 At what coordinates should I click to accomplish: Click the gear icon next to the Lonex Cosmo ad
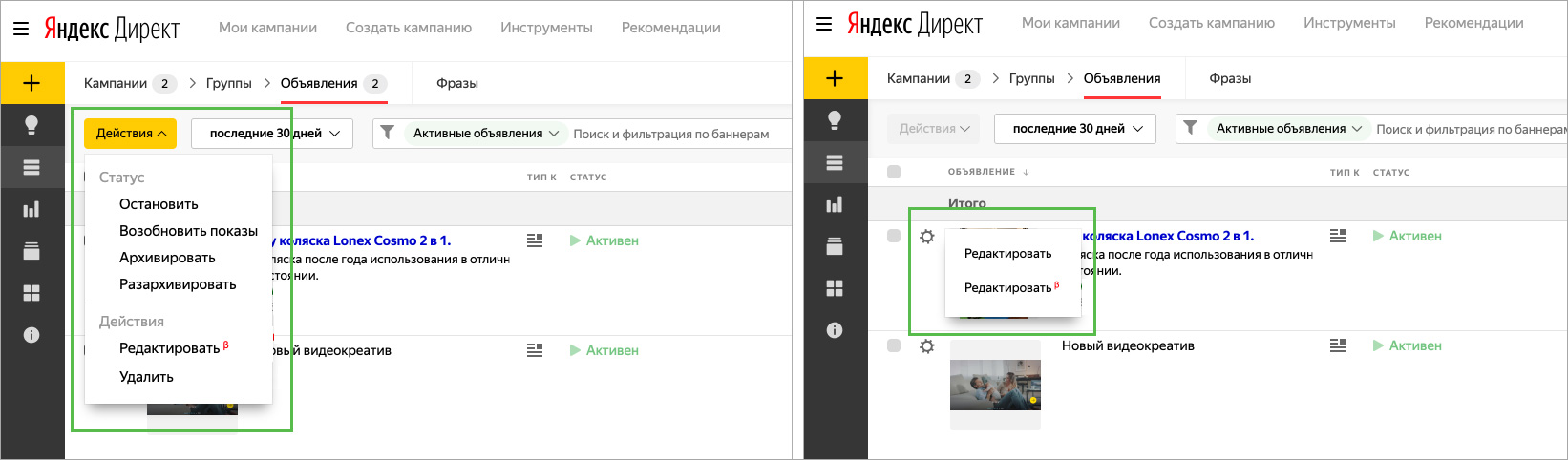click(x=926, y=237)
